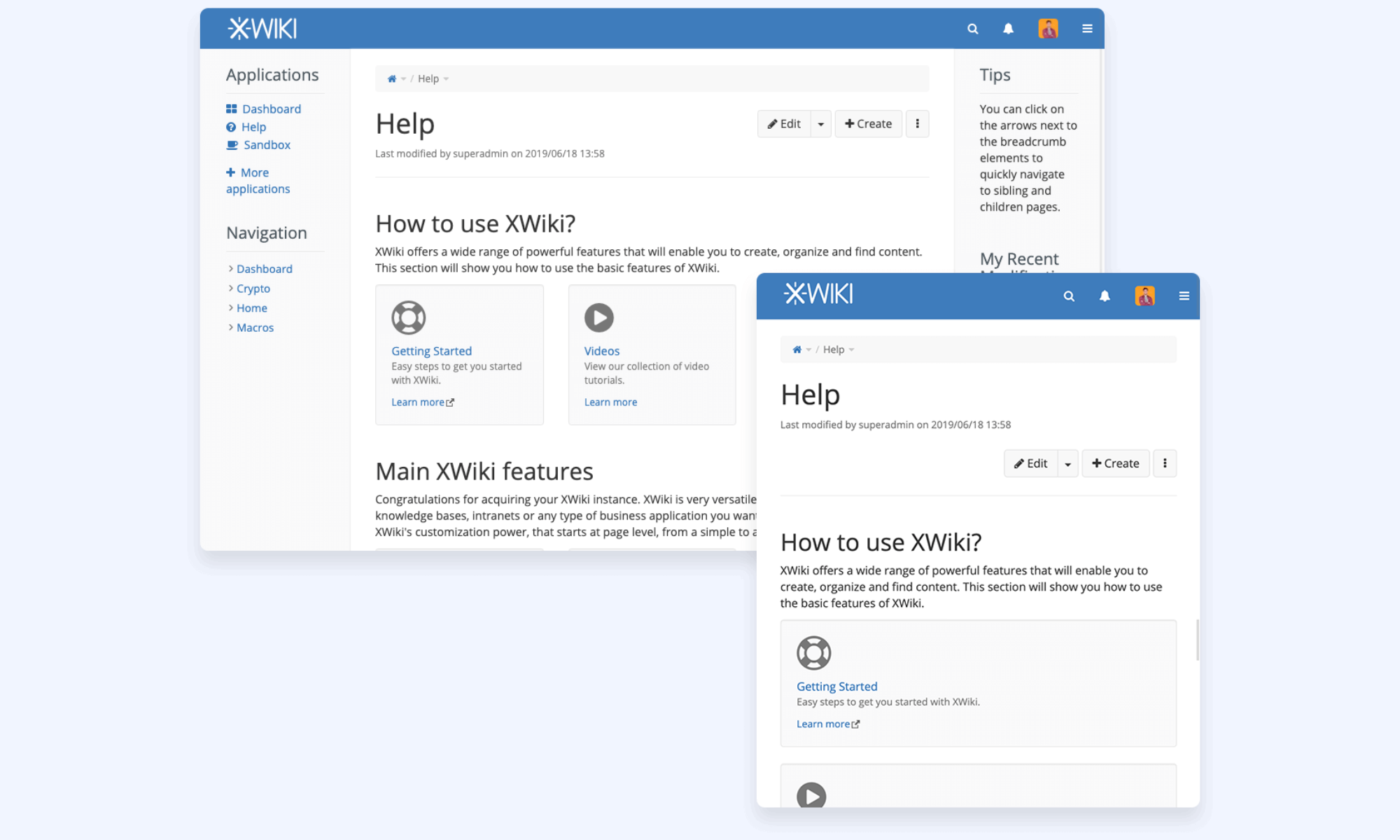Expand the Home node in Navigation tree
The image size is (1400, 840).
[x=230, y=308]
